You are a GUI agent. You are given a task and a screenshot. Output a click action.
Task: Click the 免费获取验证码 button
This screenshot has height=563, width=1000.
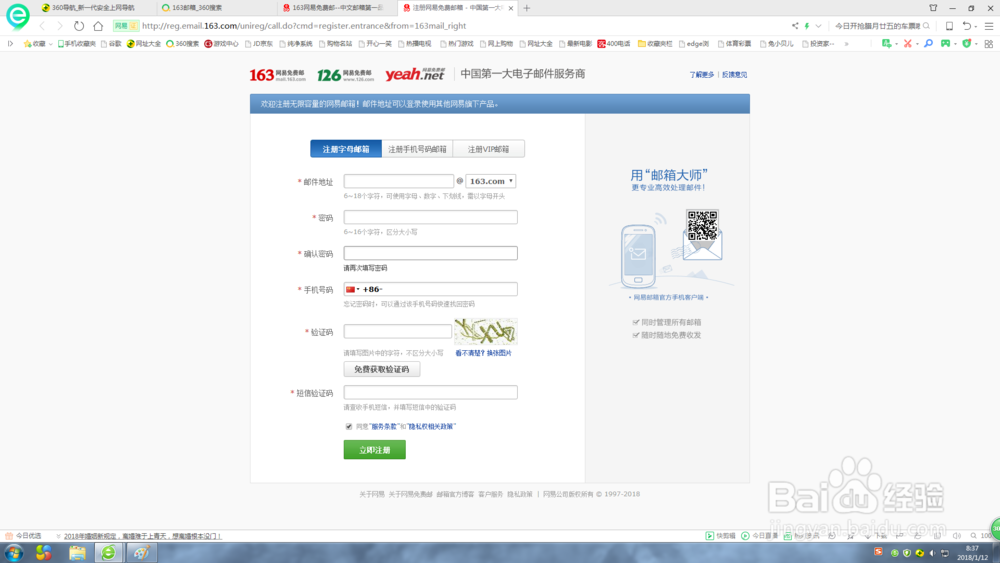tap(381, 369)
